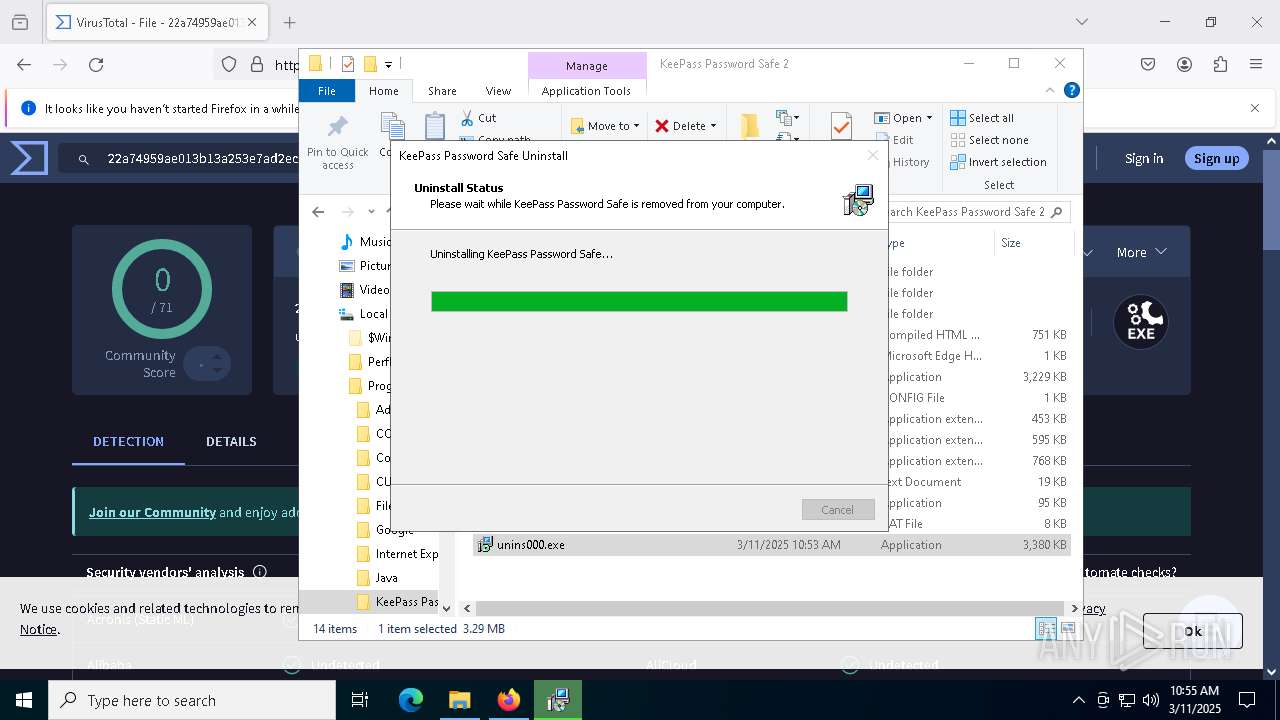
Task: Switch to the Share ribbon tab
Action: click(x=442, y=91)
